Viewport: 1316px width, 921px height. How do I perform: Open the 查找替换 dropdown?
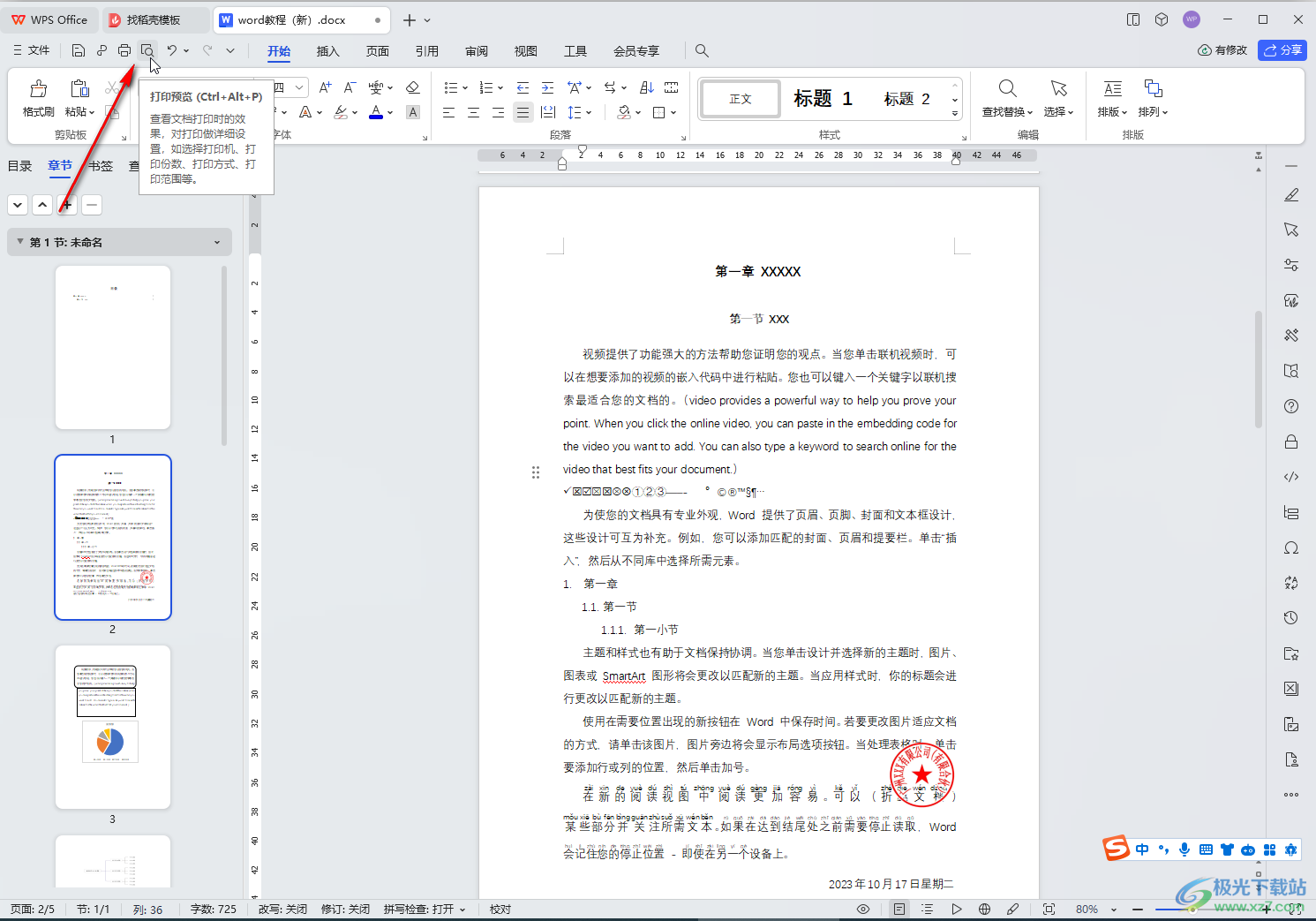tap(1007, 112)
